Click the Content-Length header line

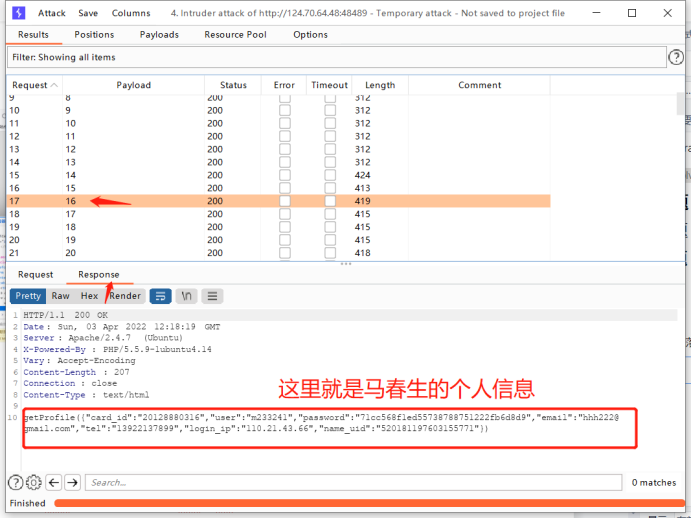[x=76, y=372]
